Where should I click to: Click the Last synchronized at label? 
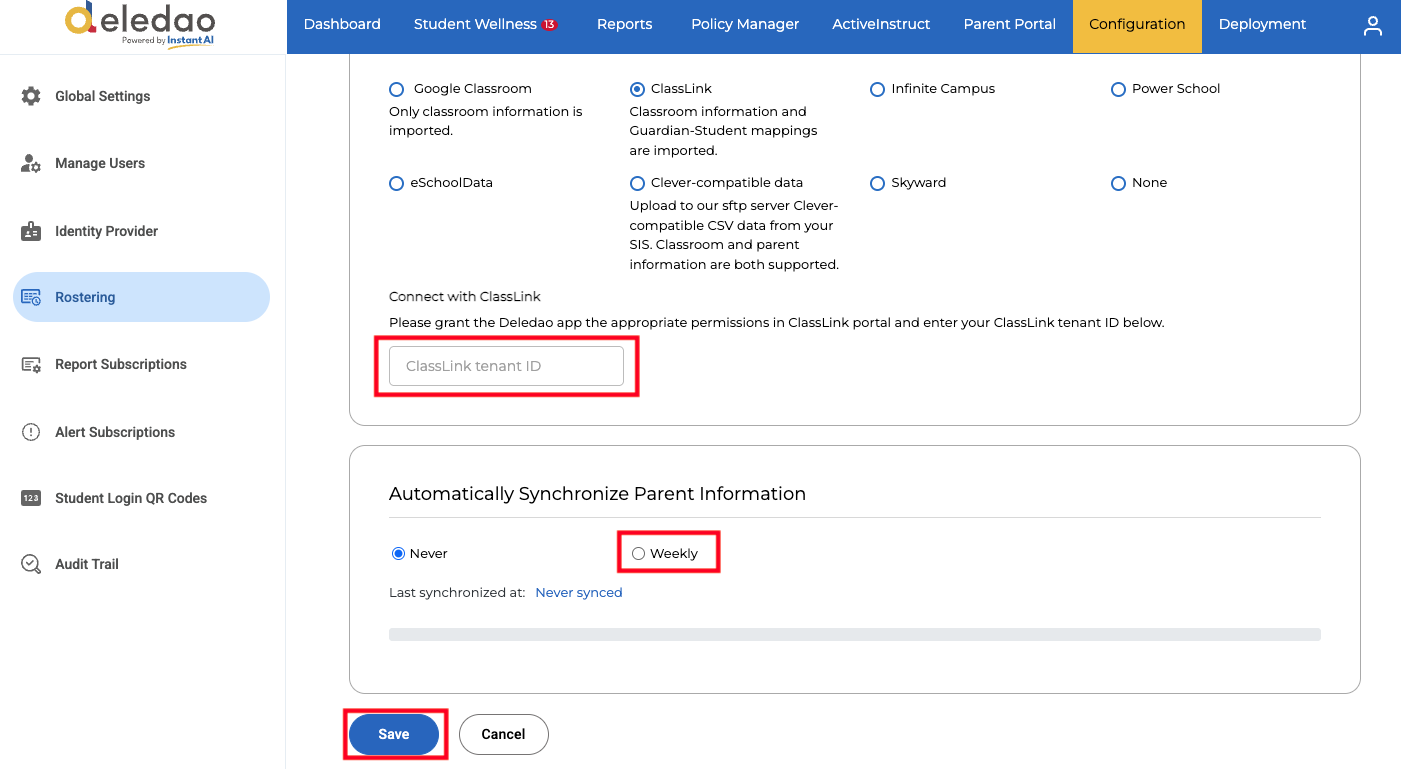(457, 593)
